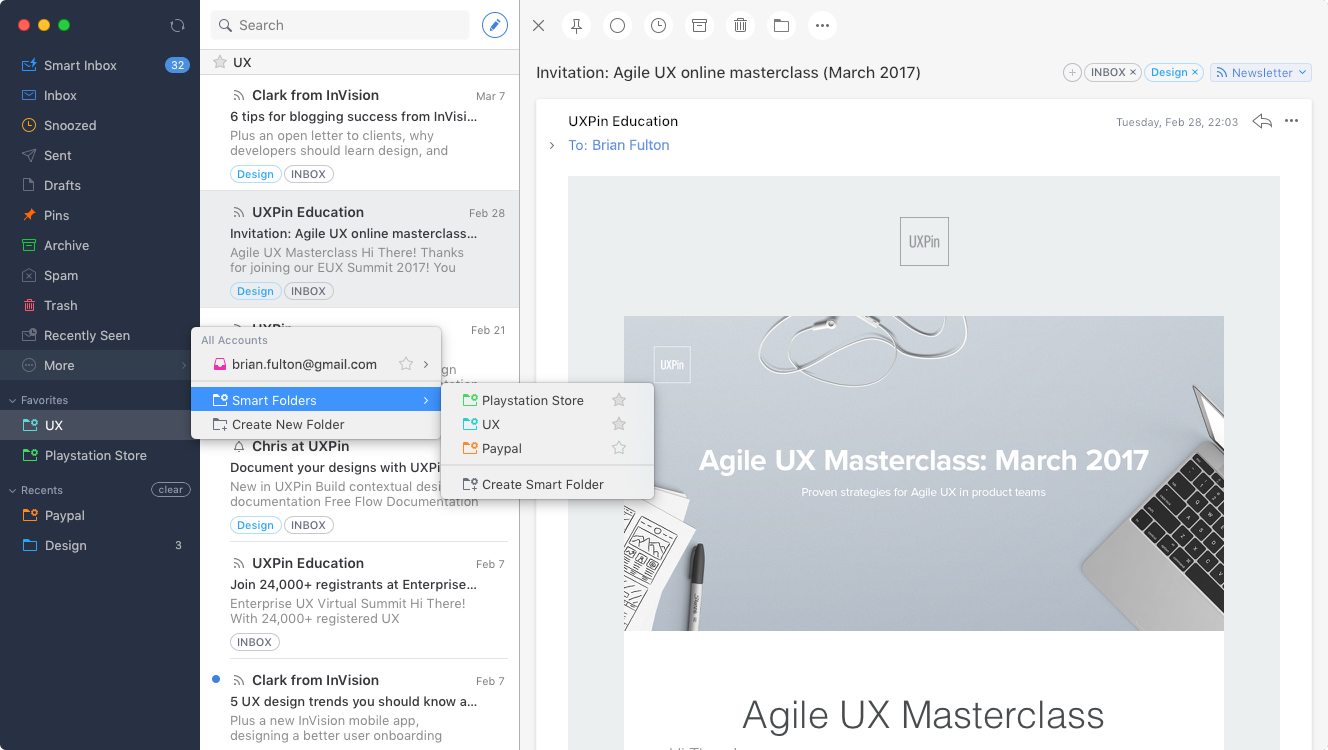Screen dimensions: 1328x750
Task: Expand the brian.fulton@gmail.com submenu arrow
Action: (426, 364)
